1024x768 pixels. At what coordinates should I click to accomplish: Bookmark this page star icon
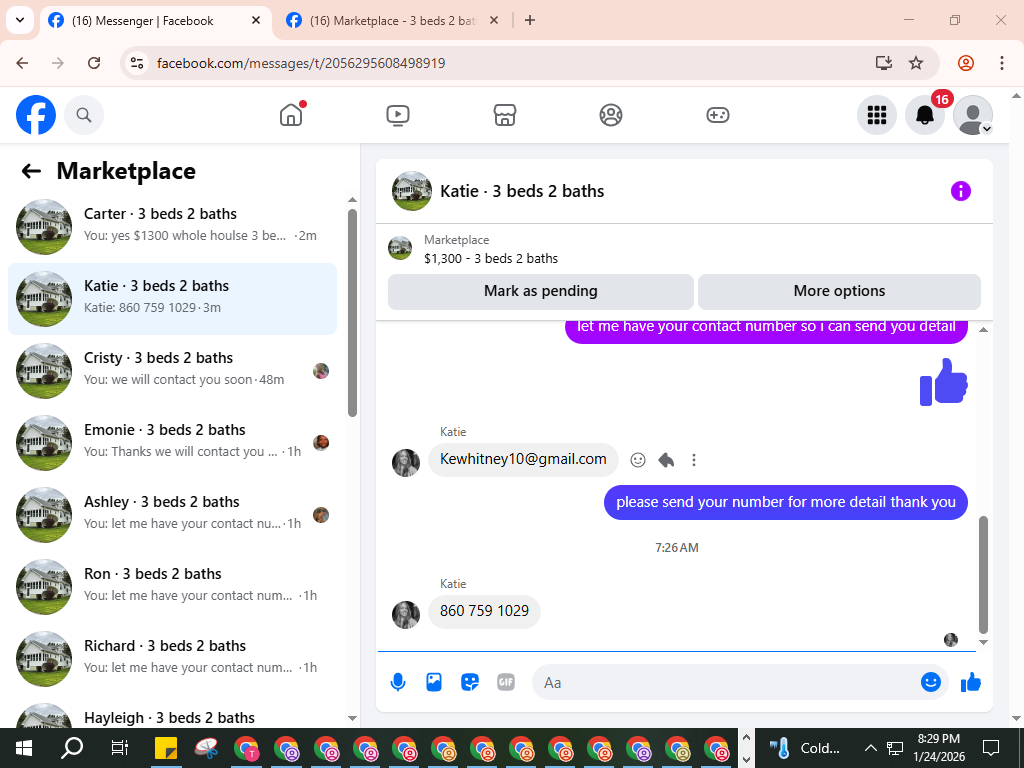tap(916, 63)
